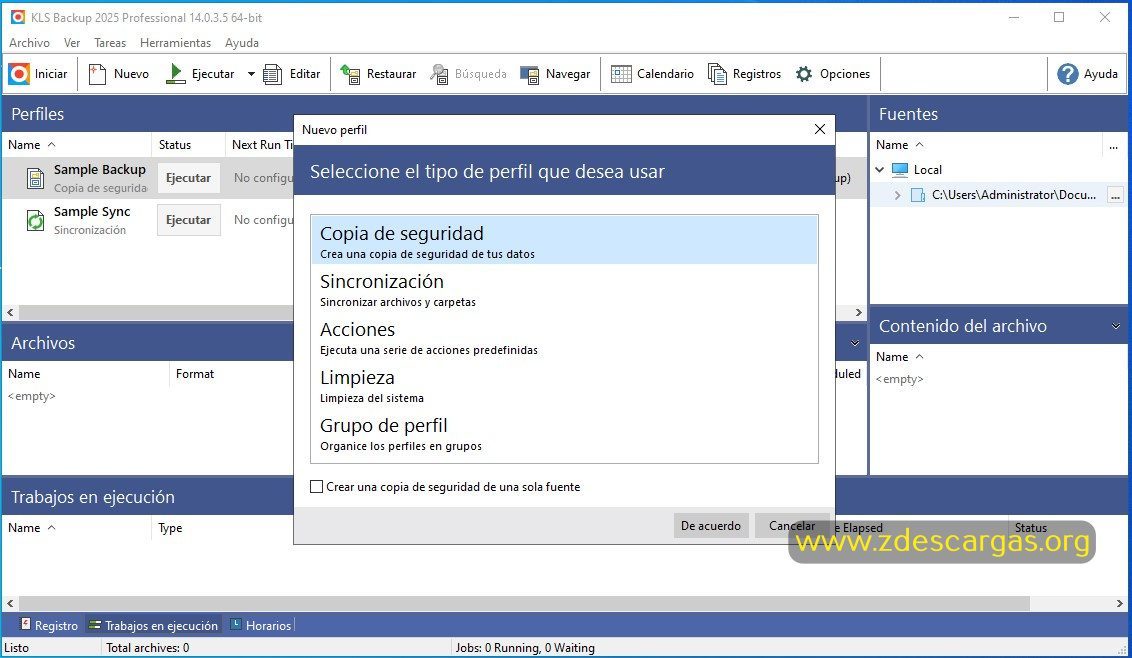The image size is (1132, 658).
Task: Open Editar profile editor icon
Action: tap(272, 74)
